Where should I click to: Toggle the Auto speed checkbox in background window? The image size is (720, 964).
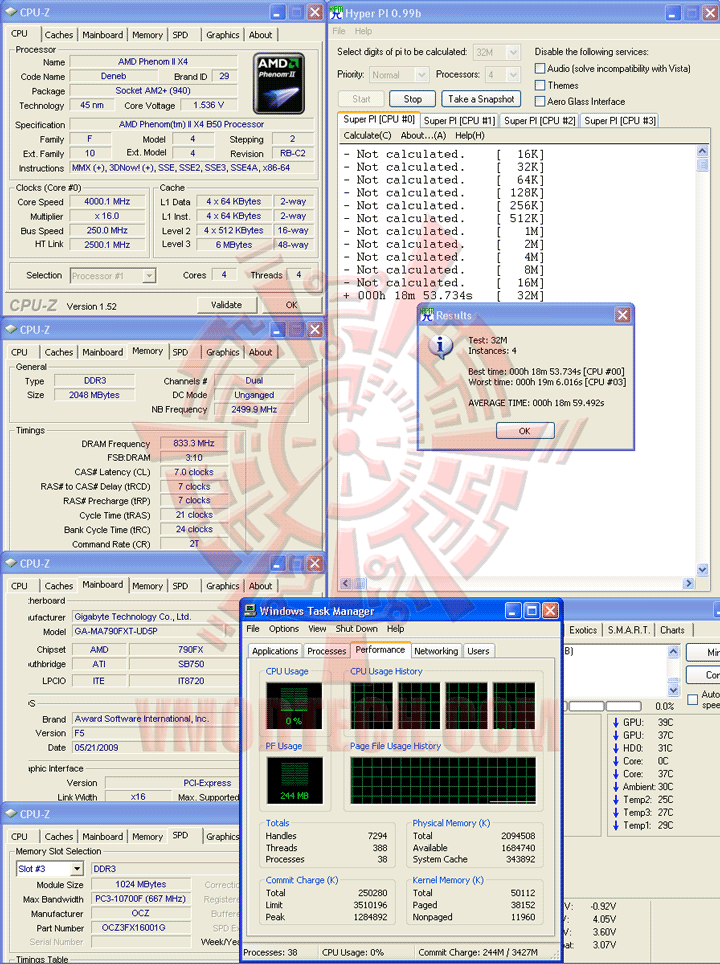(x=692, y=700)
